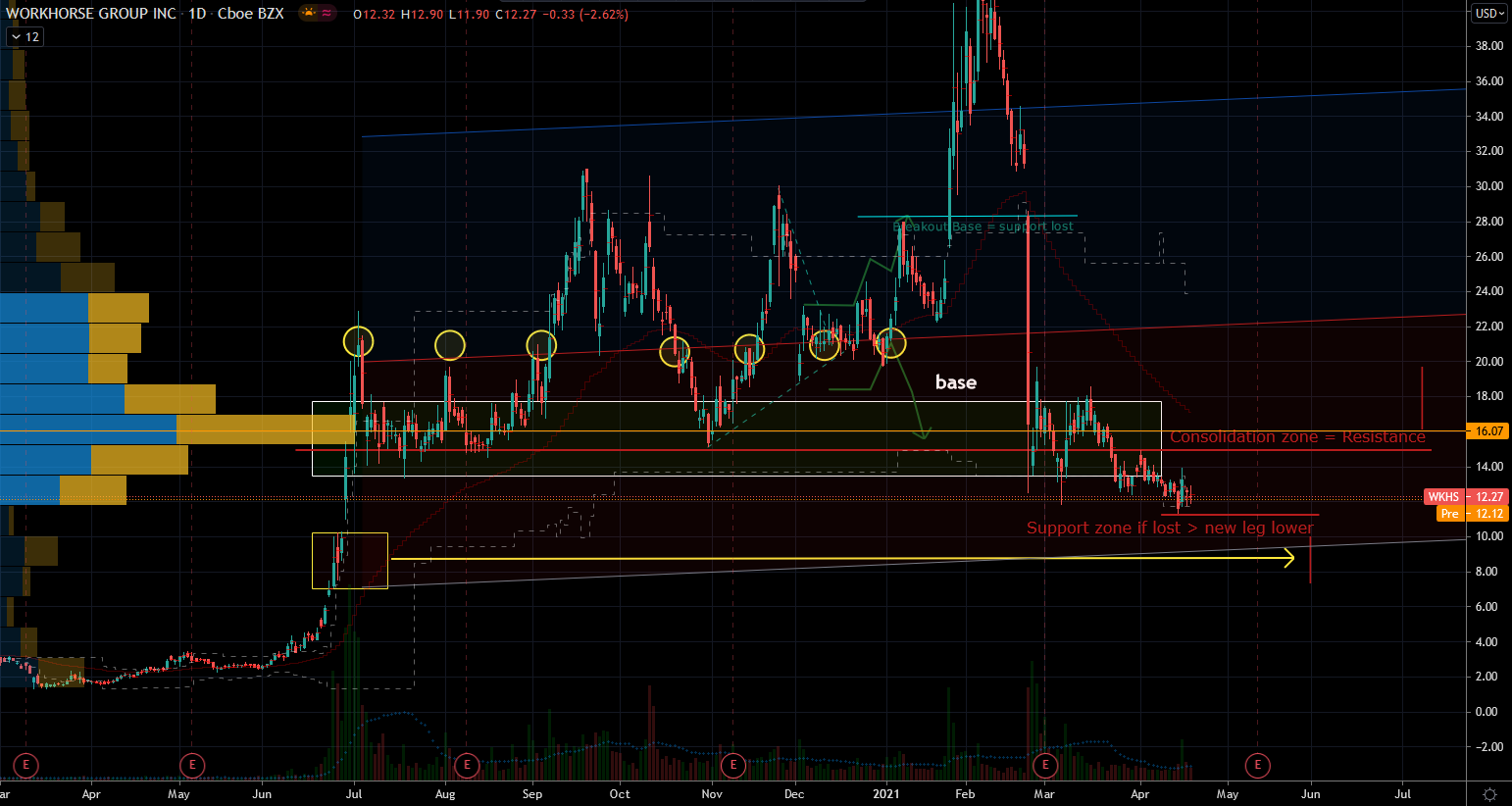Click the Cboe BZX exchange label

pyautogui.click(x=250, y=14)
